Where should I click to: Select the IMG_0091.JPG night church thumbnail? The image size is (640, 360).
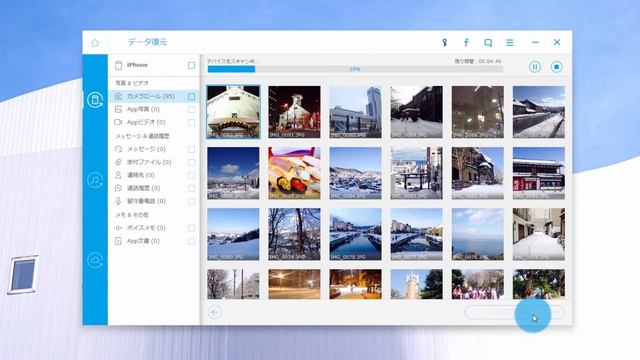point(294,112)
